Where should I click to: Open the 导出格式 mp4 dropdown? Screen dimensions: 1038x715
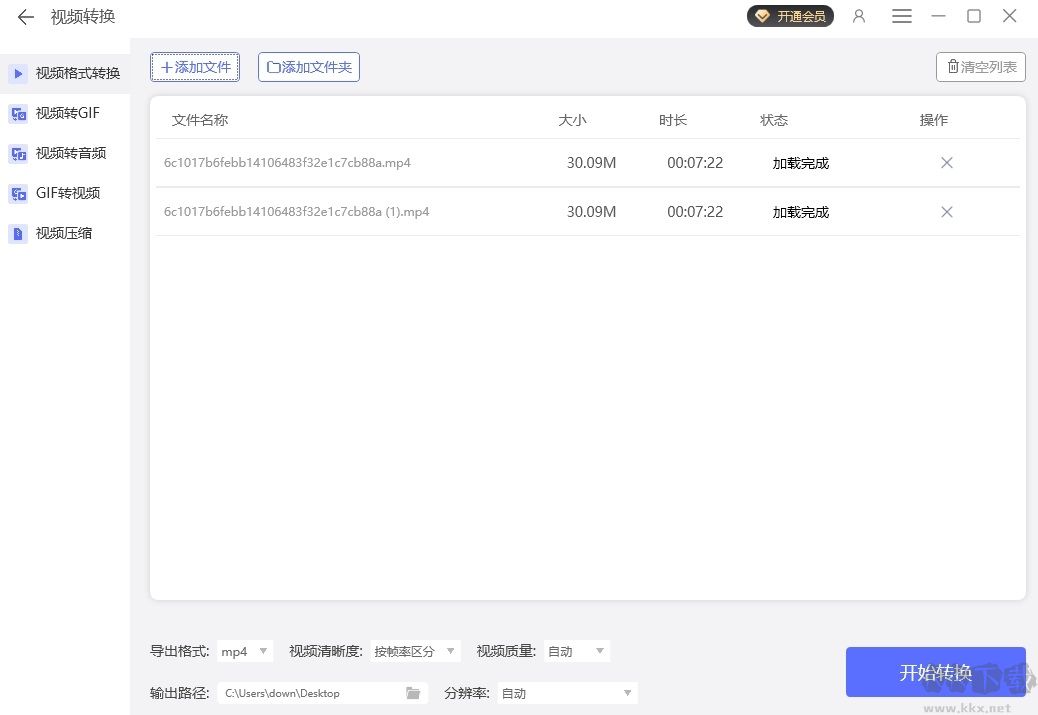(x=244, y=651)
